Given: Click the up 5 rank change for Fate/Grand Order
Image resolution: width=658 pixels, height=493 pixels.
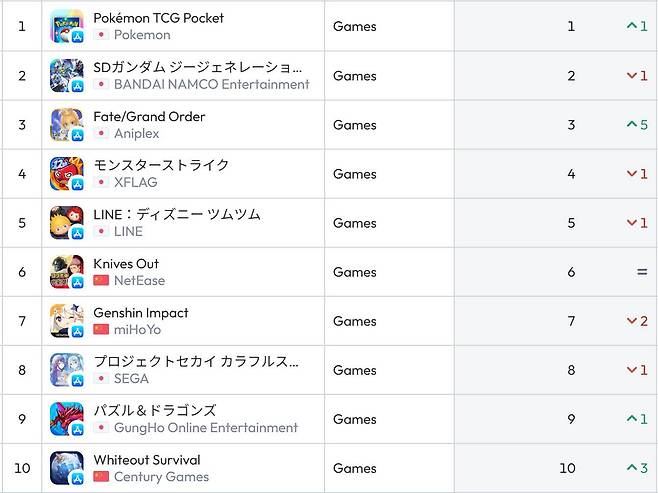Looking at the screenshot, I should point(637,125).
